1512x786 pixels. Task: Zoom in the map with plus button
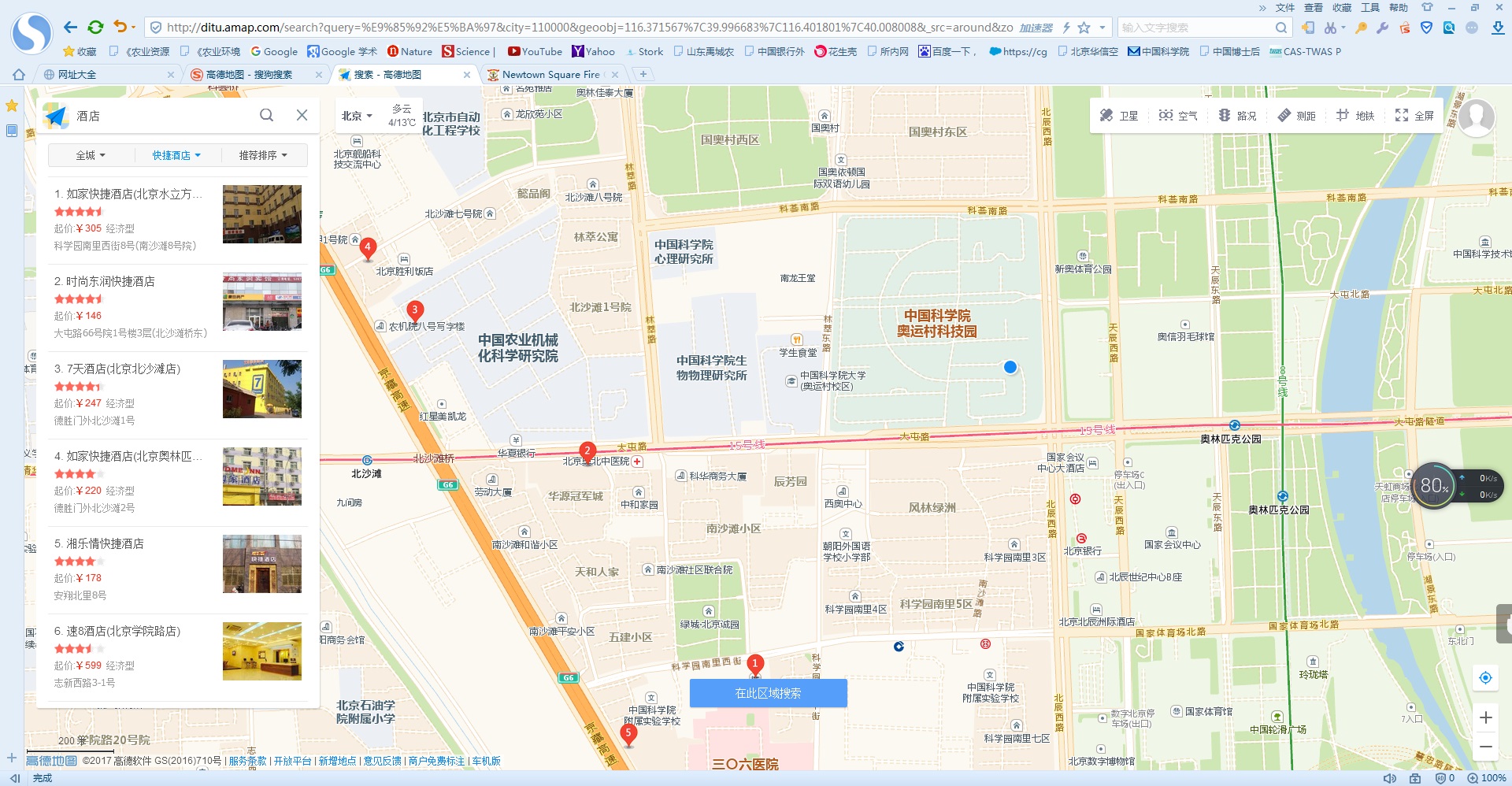point(1485,717)
